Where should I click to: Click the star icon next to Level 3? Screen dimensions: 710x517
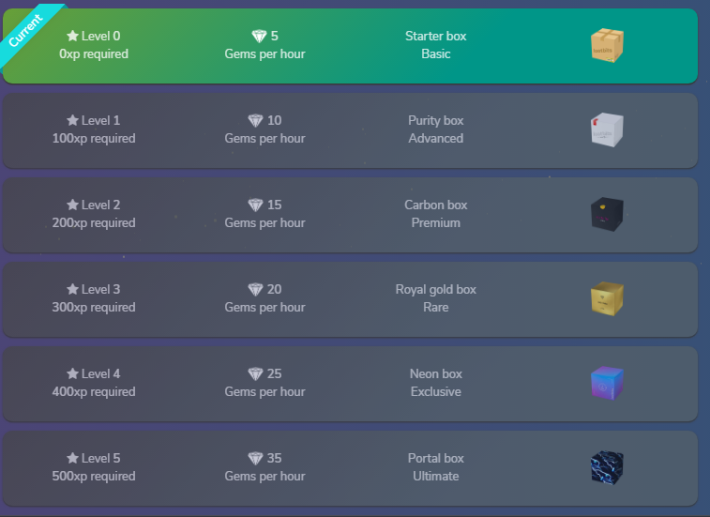(72, 289)
